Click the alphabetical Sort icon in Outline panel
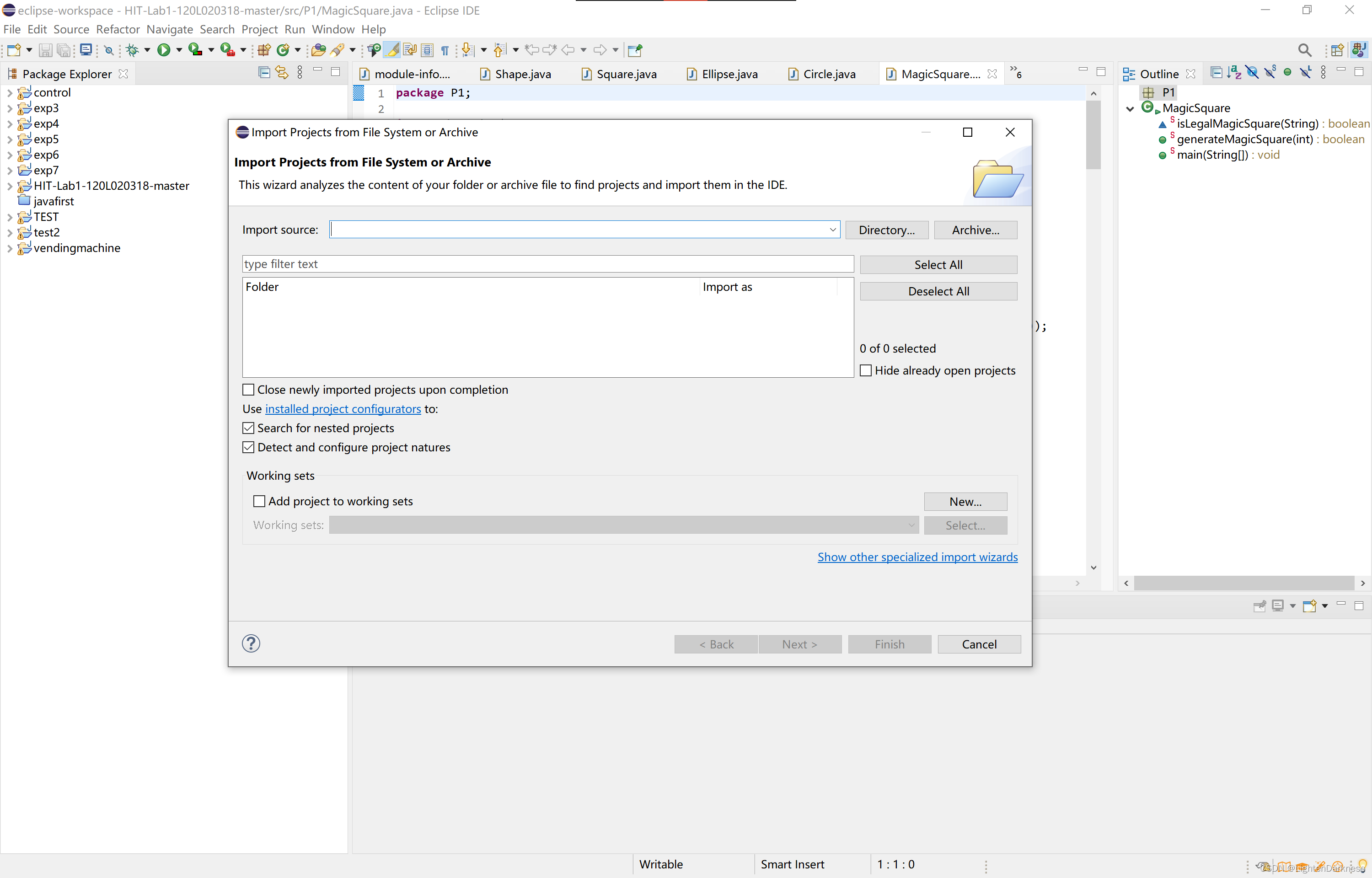The image size is (1372, 878). point(1233,72)
